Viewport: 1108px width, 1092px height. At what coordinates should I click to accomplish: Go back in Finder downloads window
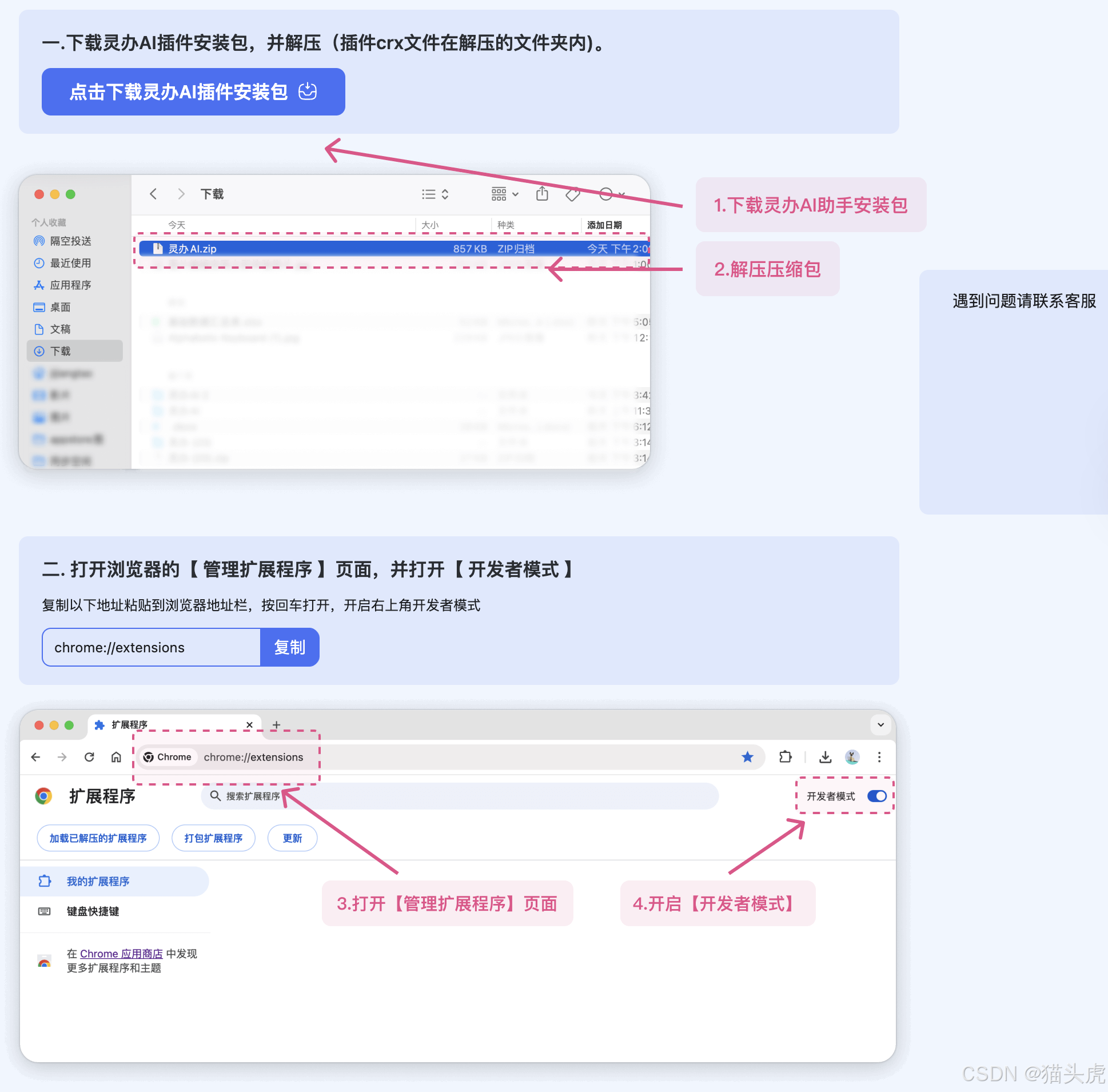click(x=153, y=194)
